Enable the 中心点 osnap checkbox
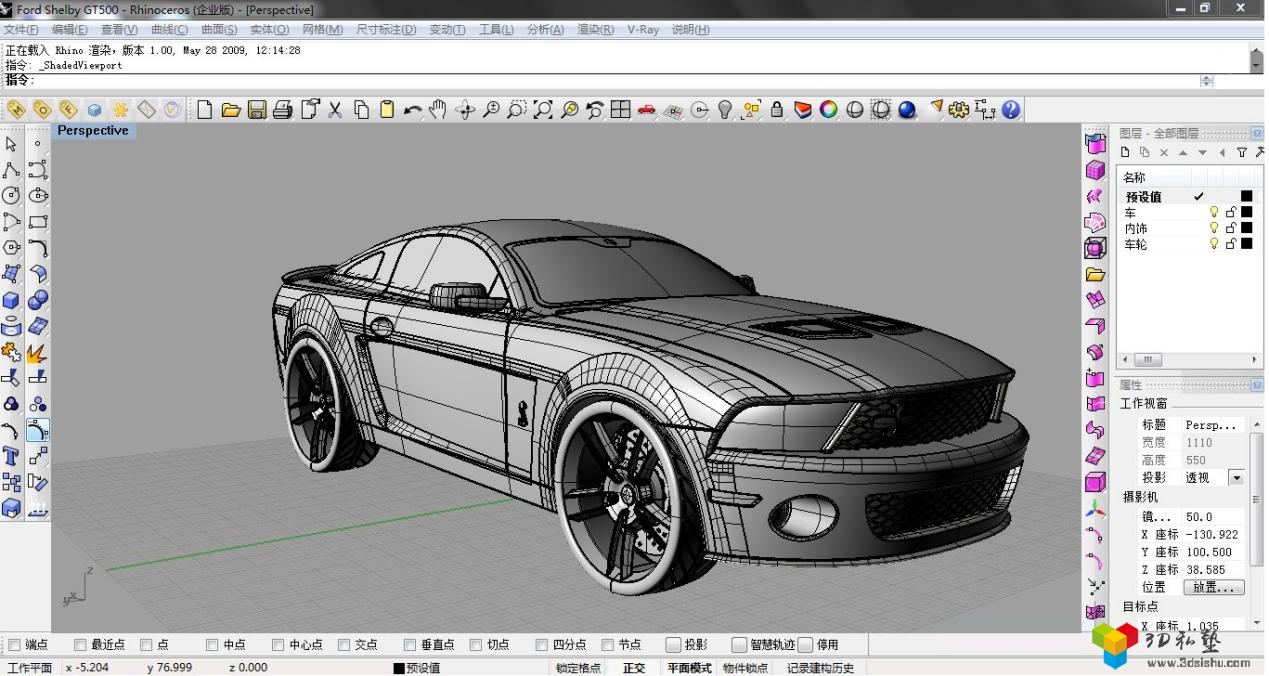This screenshot has height=676, width=1269. pyautogui.click(x=278, y=645)
